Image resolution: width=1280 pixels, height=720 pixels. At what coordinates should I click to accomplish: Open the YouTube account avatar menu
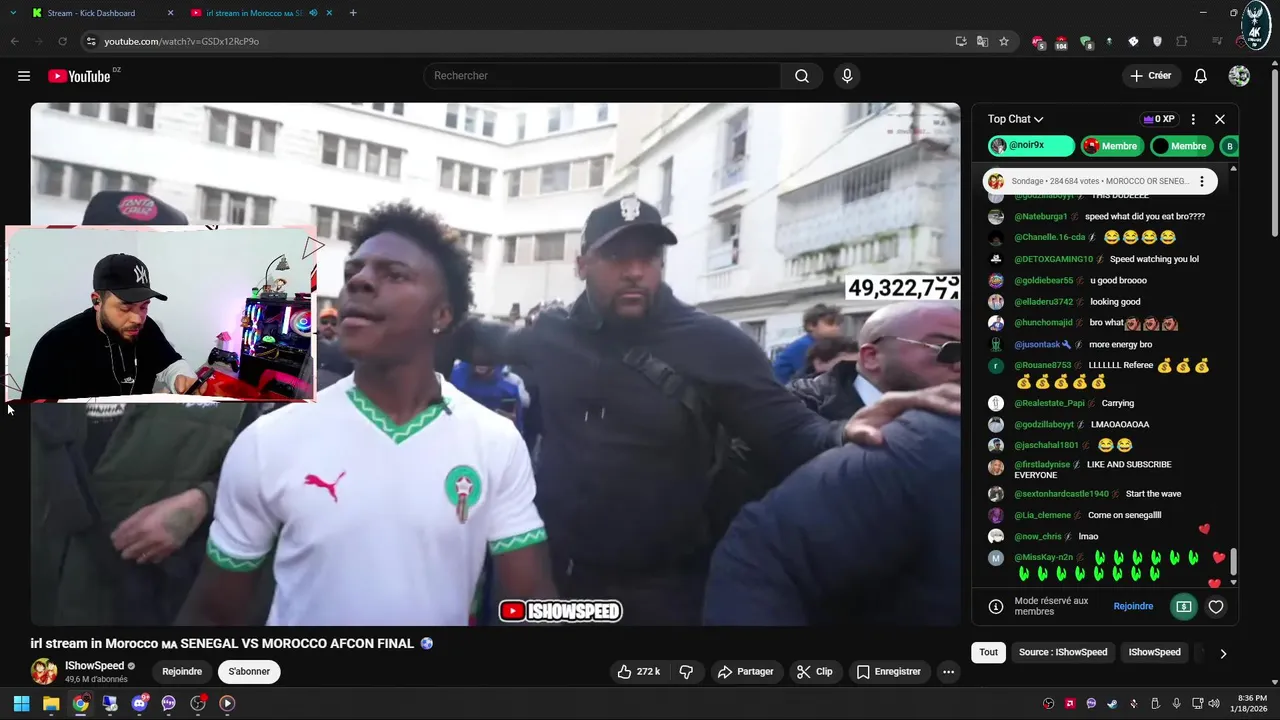[x=1239, y=76]
